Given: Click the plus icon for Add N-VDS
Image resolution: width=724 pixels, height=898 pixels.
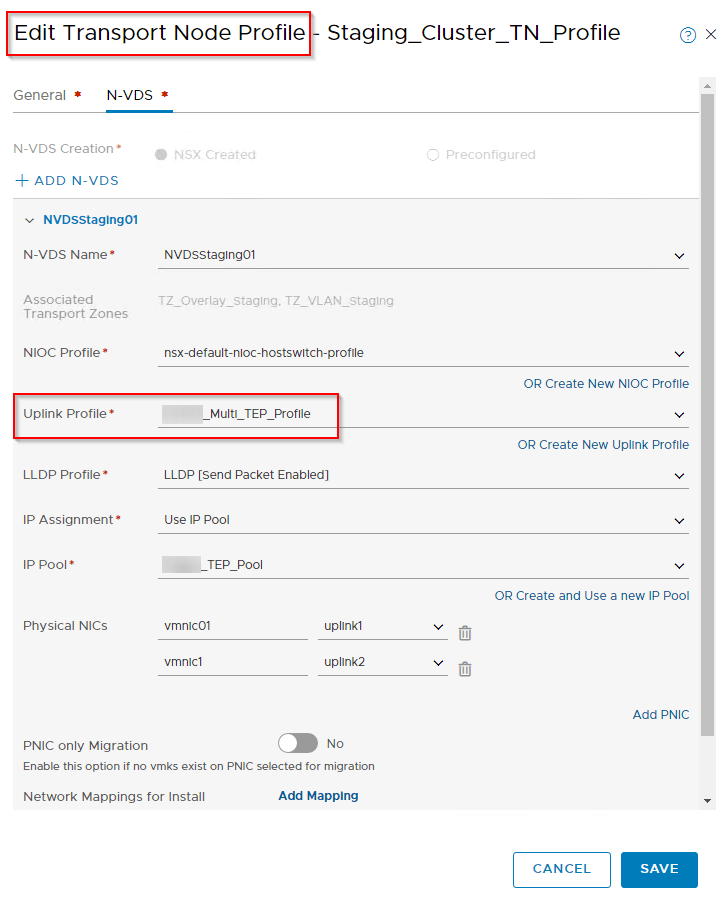Looking at the screenshot, I should click(22, 181).
